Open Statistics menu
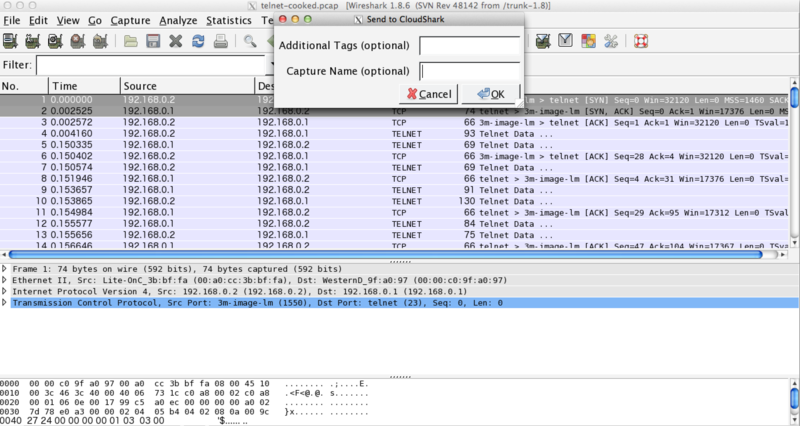This screenshot has height=426, width=800. [229, 20]
